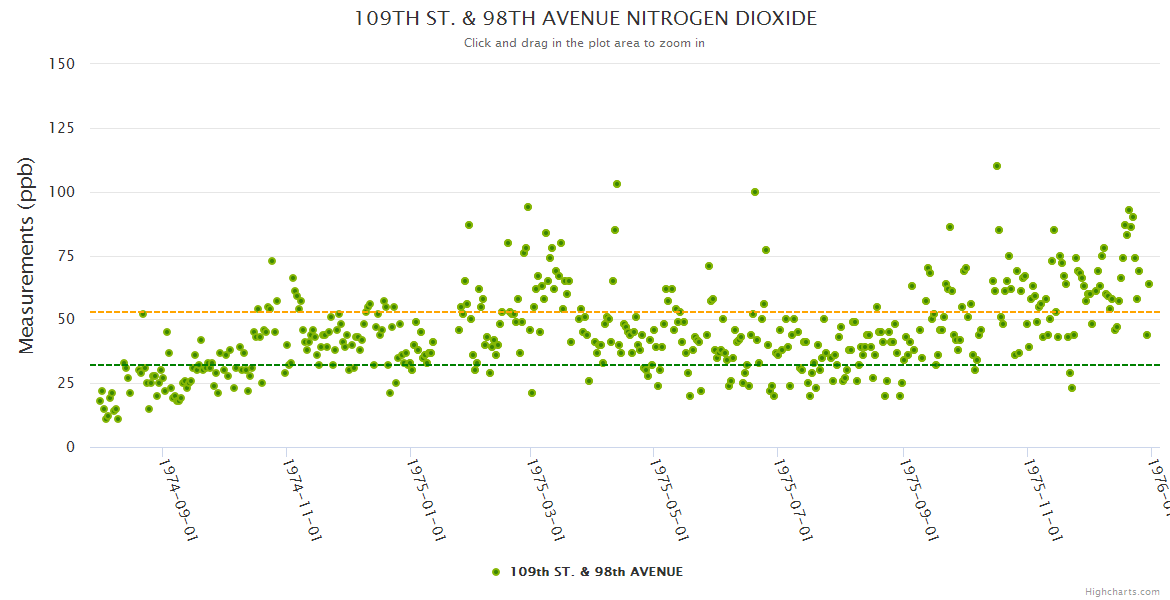Image resolution: width=1170 pixels, height=600 pixels.
Task: Select the data point at 100 ppb
Action: click(x=755, y=192)
